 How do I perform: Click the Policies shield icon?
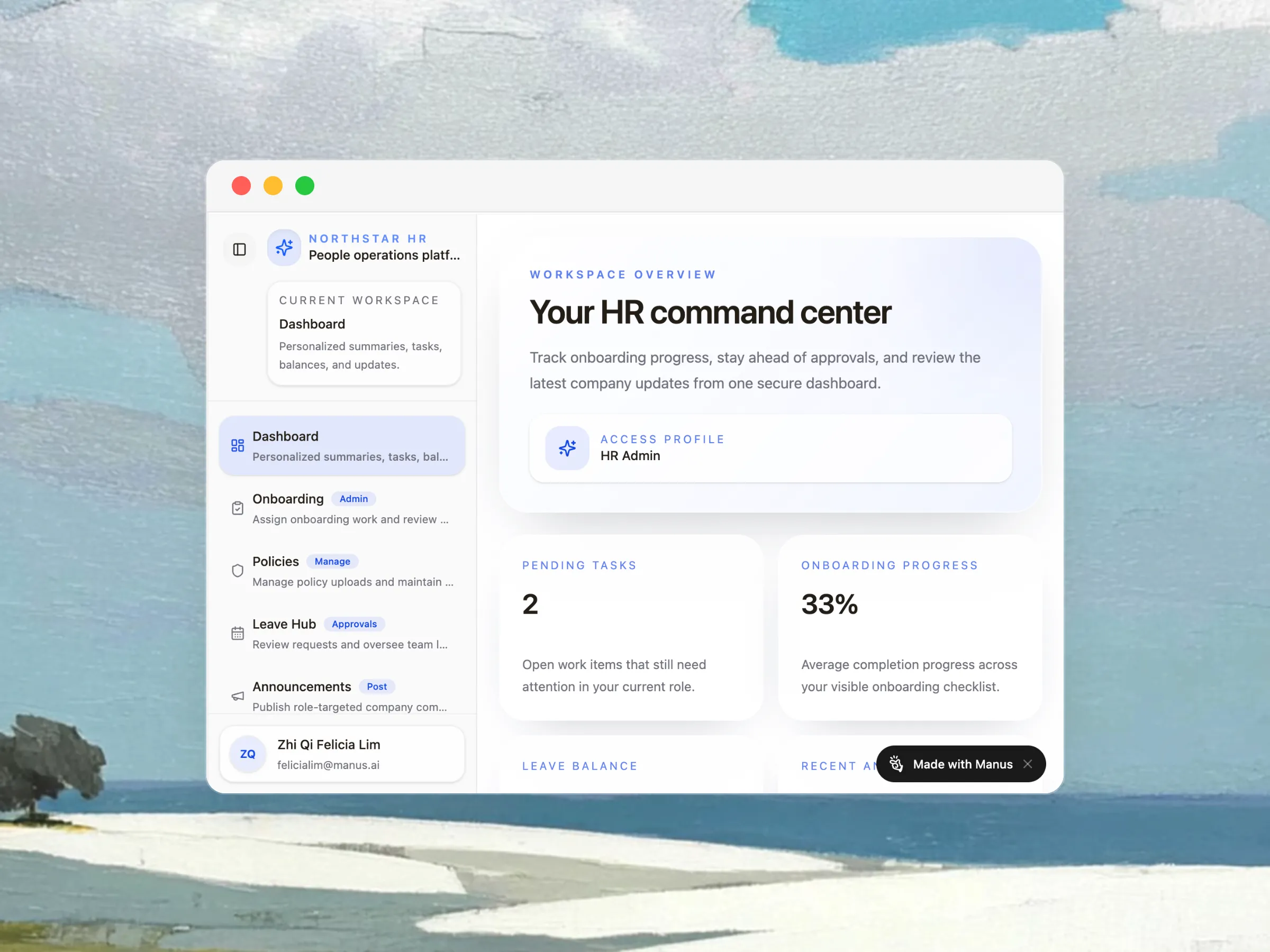coord(238,570)
